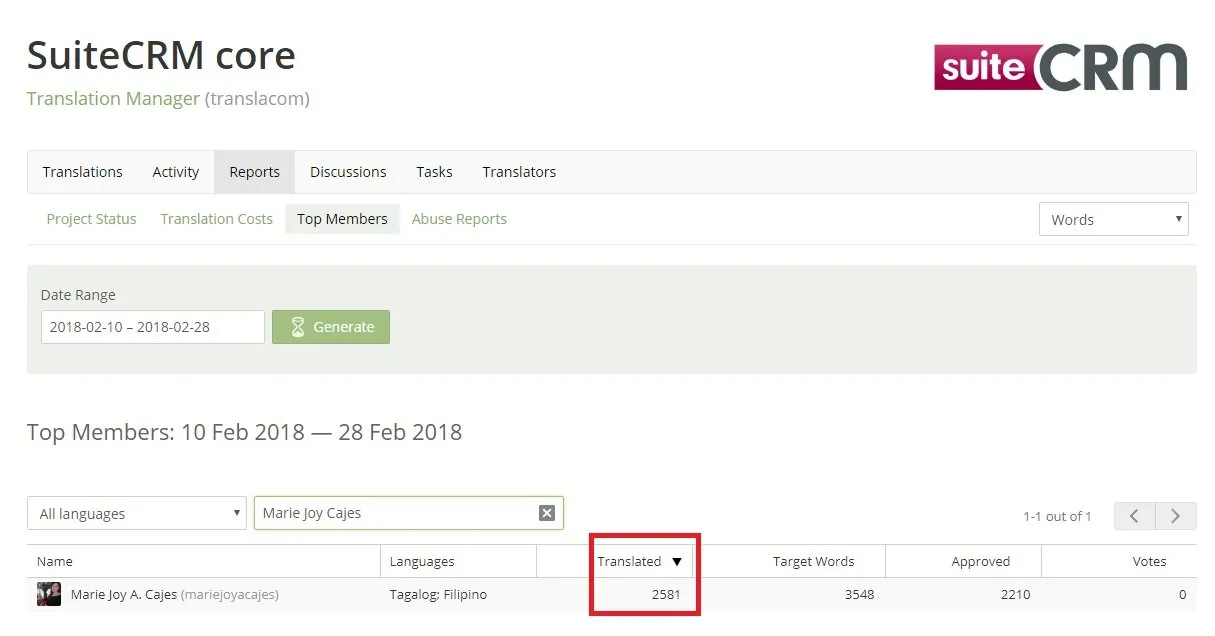Go to the next results page
The width and height of the screenshot is (1215, 636).
coord(1176,516)
